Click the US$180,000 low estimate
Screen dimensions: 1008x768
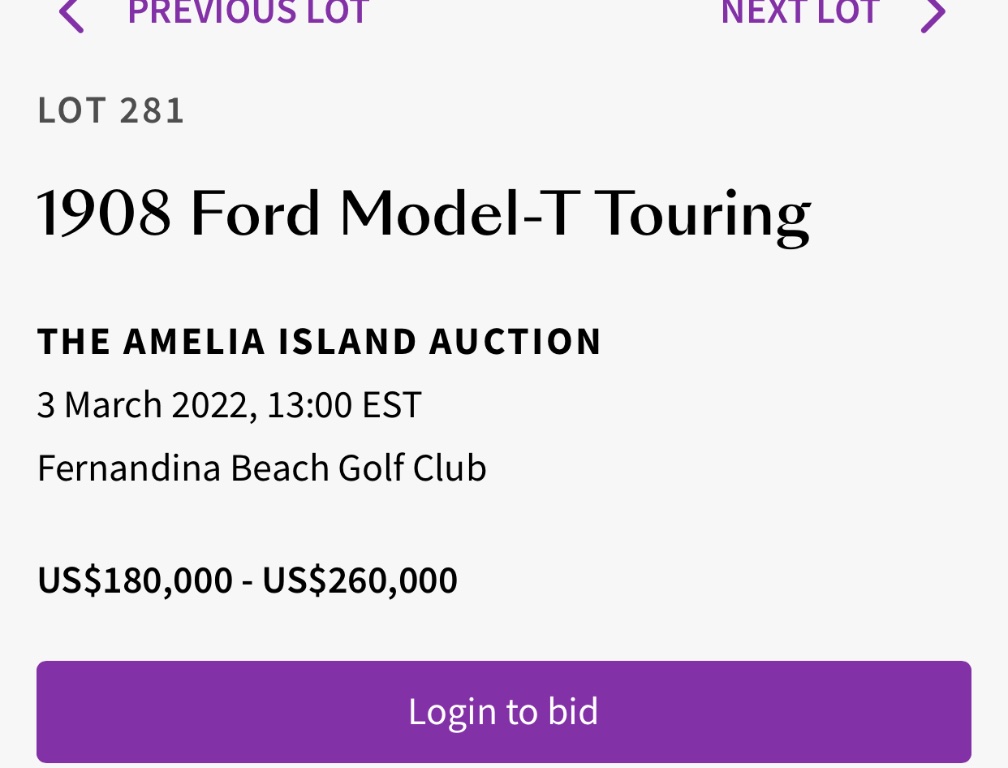point(135,580)
